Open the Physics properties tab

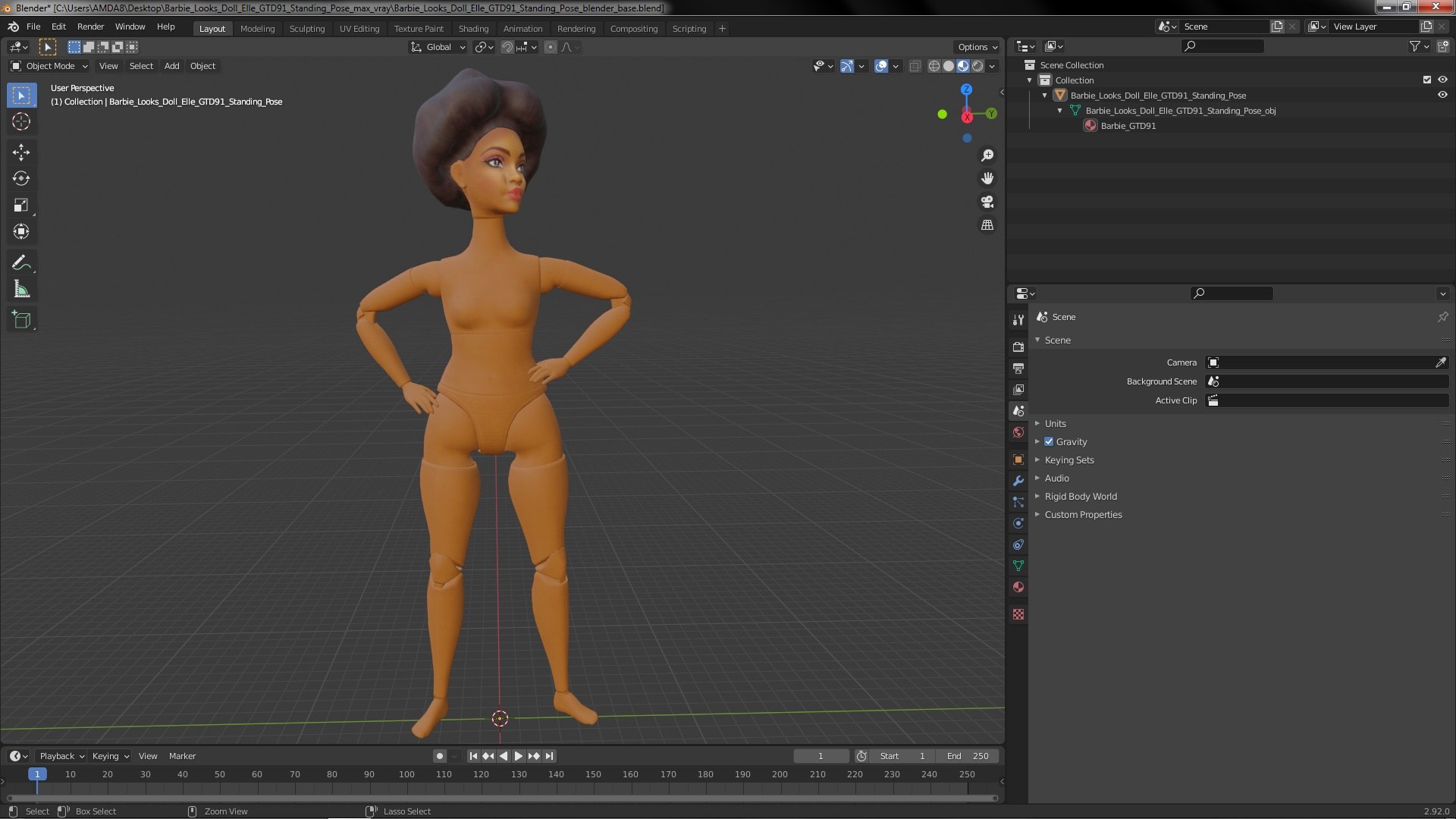point(1018,523)
